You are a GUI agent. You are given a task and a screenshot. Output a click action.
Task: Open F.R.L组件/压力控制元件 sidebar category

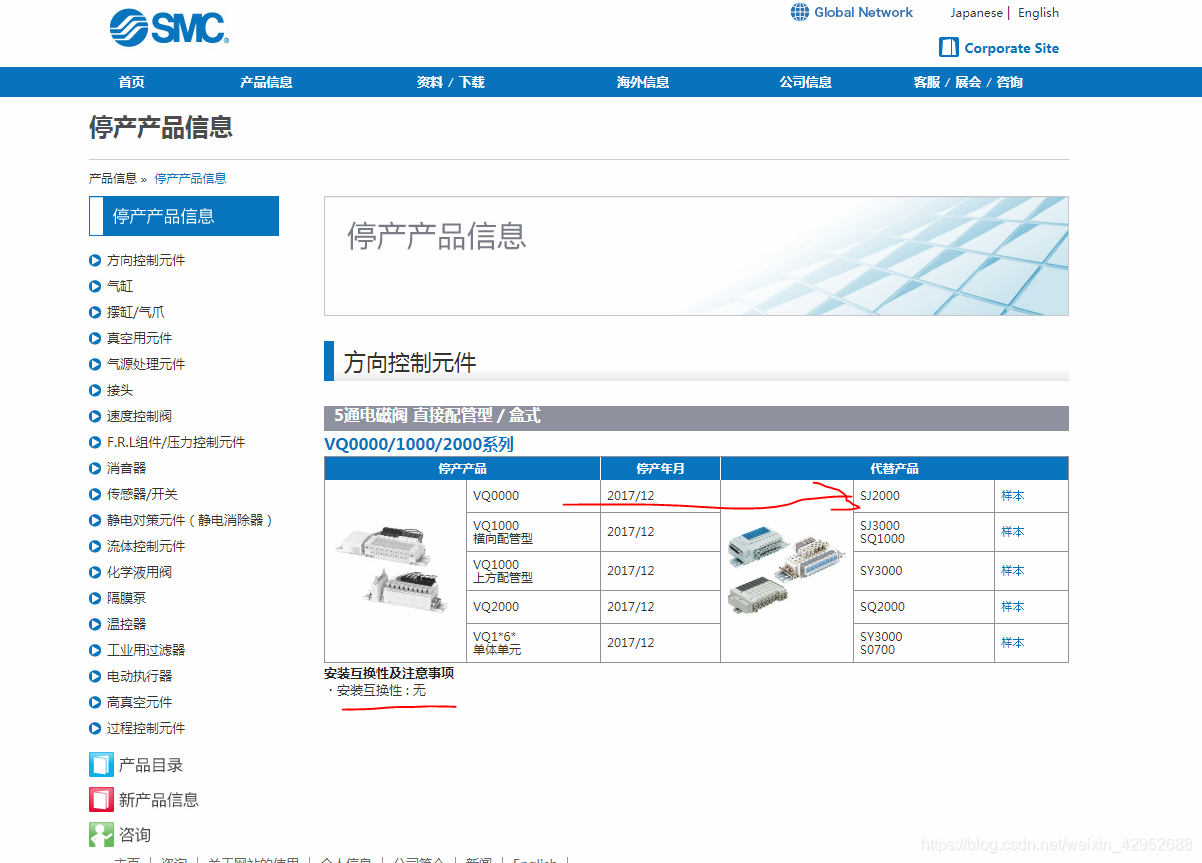click(x=176, y=442)
